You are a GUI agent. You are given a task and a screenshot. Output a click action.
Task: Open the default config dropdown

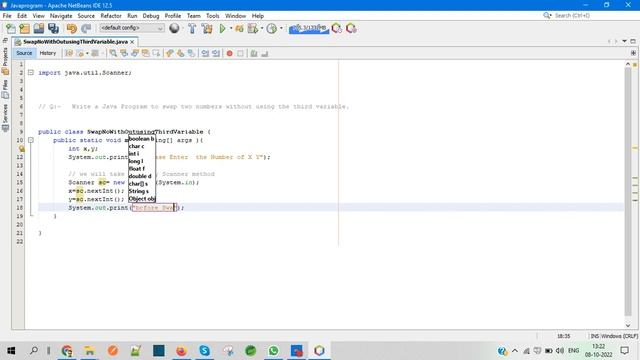131,28
